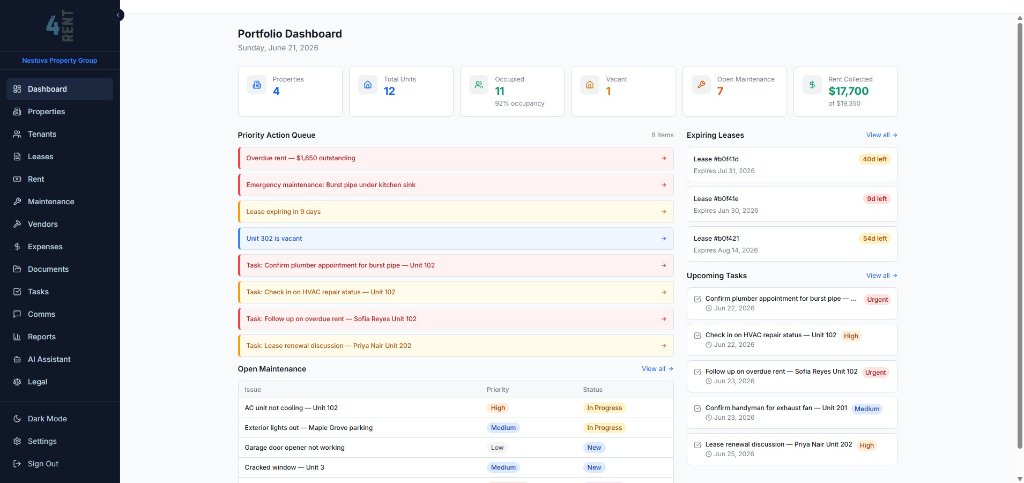The width and height of the screenshot is (1024, 483).
Task: Click the Rent Collected dollar icon
Action: tap(812, 85)
